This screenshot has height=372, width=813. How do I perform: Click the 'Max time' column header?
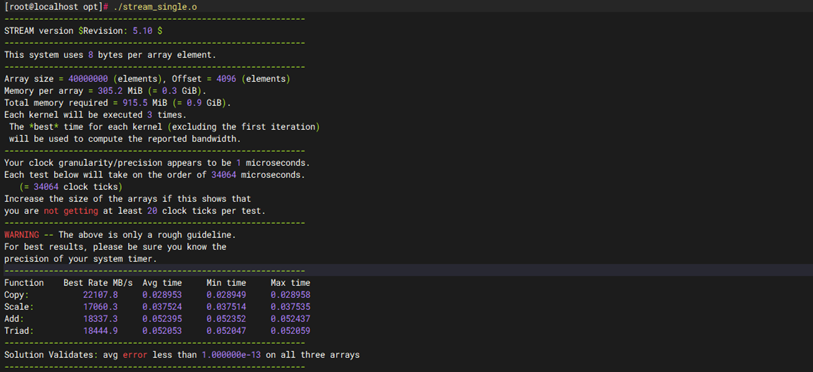[x=290, y=283]
